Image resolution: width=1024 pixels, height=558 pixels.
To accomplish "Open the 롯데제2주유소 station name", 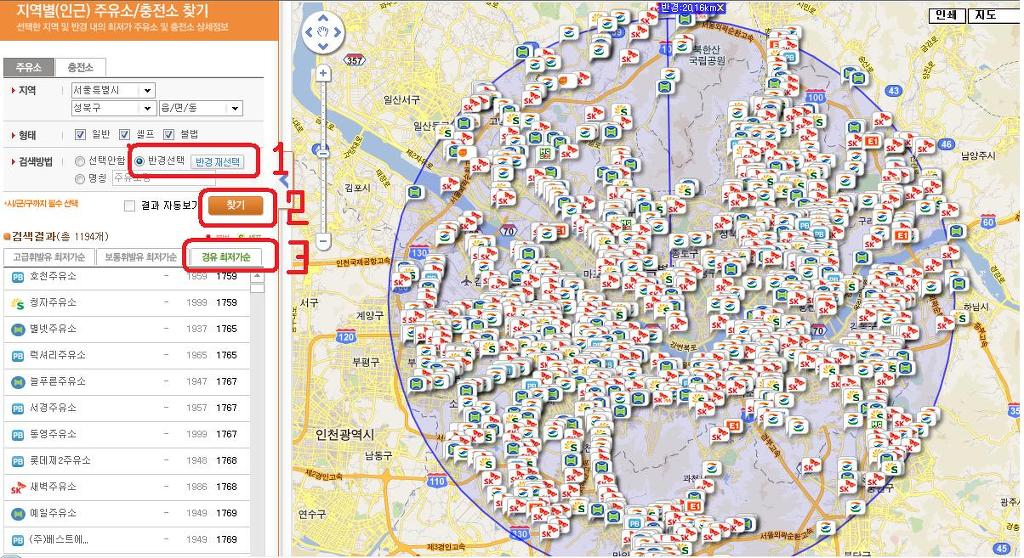I will 60,461.
